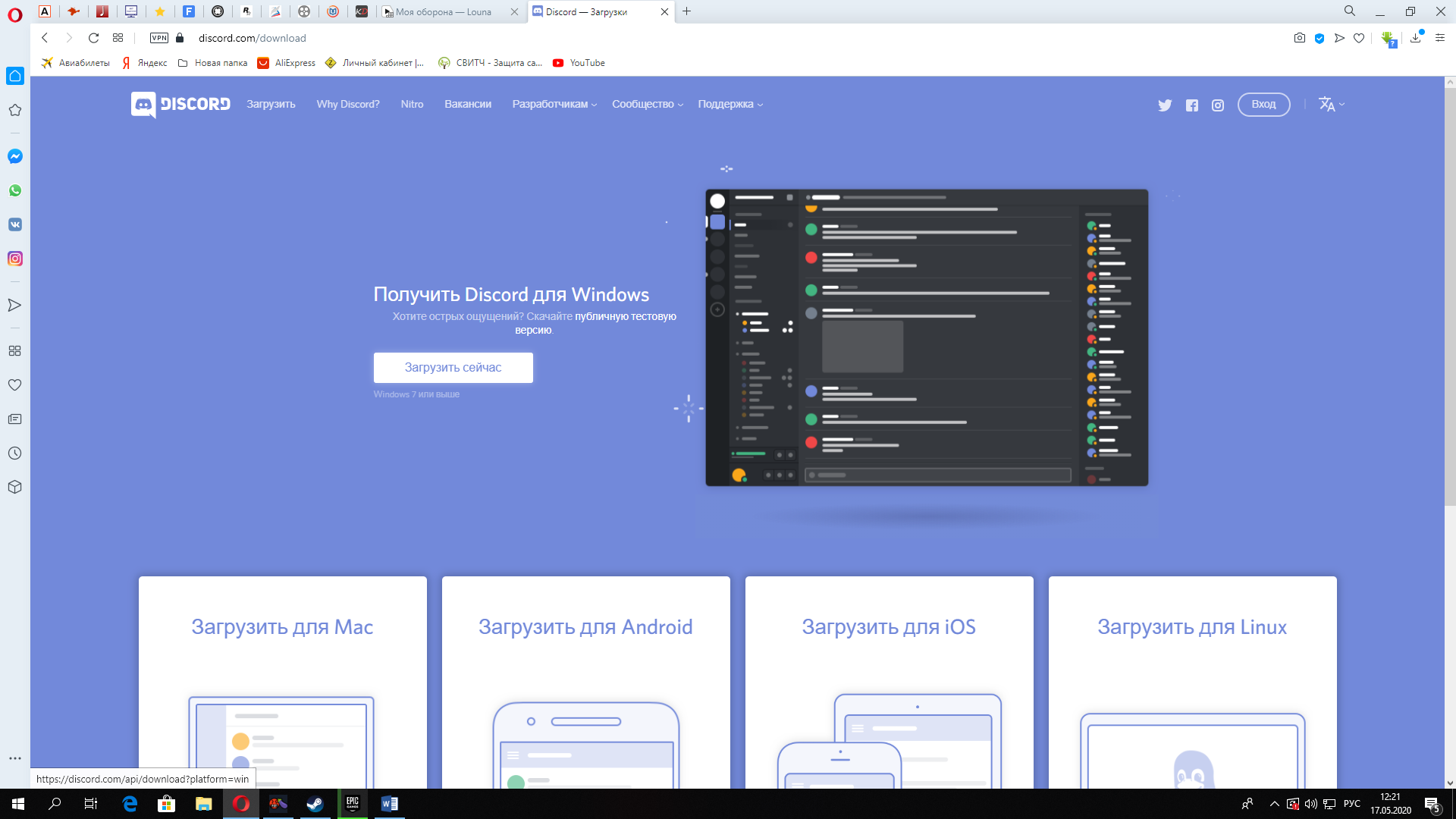Take a snapshot with the camera icon
Screen dimensions: 1456x819
[x=1299, y=38]
